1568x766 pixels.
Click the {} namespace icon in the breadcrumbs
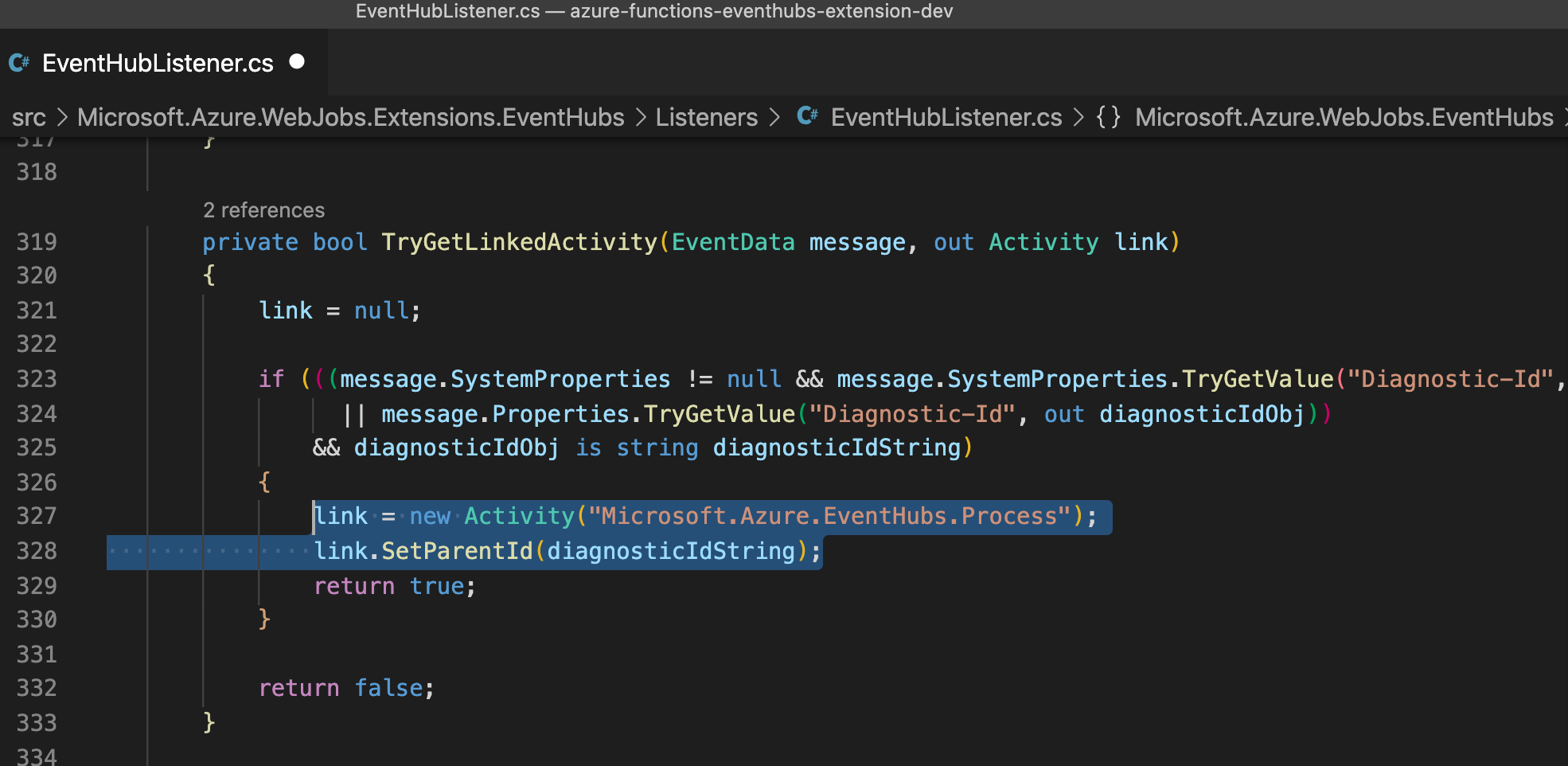(x=1110, y=117)
